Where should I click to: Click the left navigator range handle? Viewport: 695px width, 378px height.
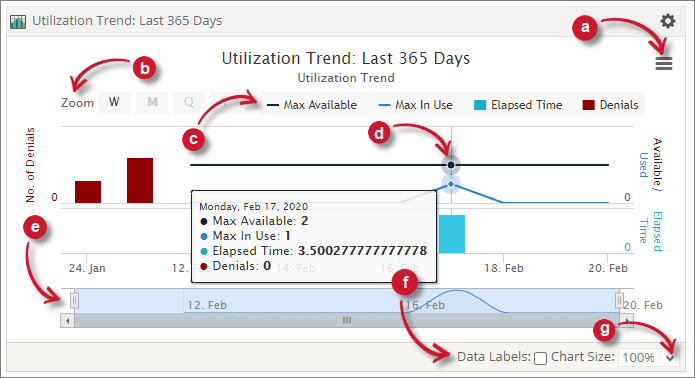pos(74,301)
